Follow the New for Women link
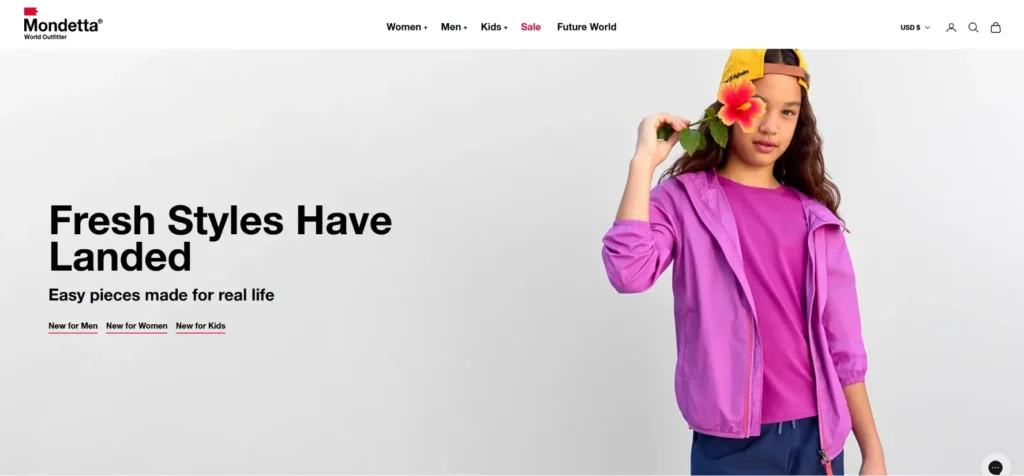This screenshot has height=476, width=1024. pyautogui.click(x=136, y=326)
